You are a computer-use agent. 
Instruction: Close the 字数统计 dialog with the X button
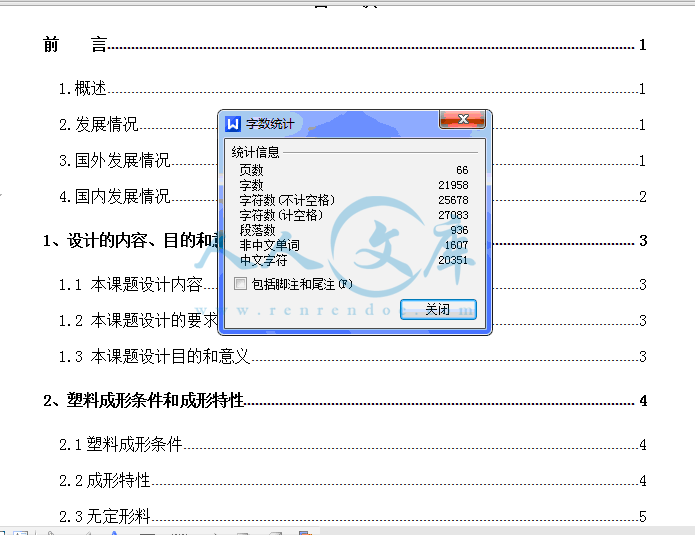pyautogui.click(x=462, y=119)
